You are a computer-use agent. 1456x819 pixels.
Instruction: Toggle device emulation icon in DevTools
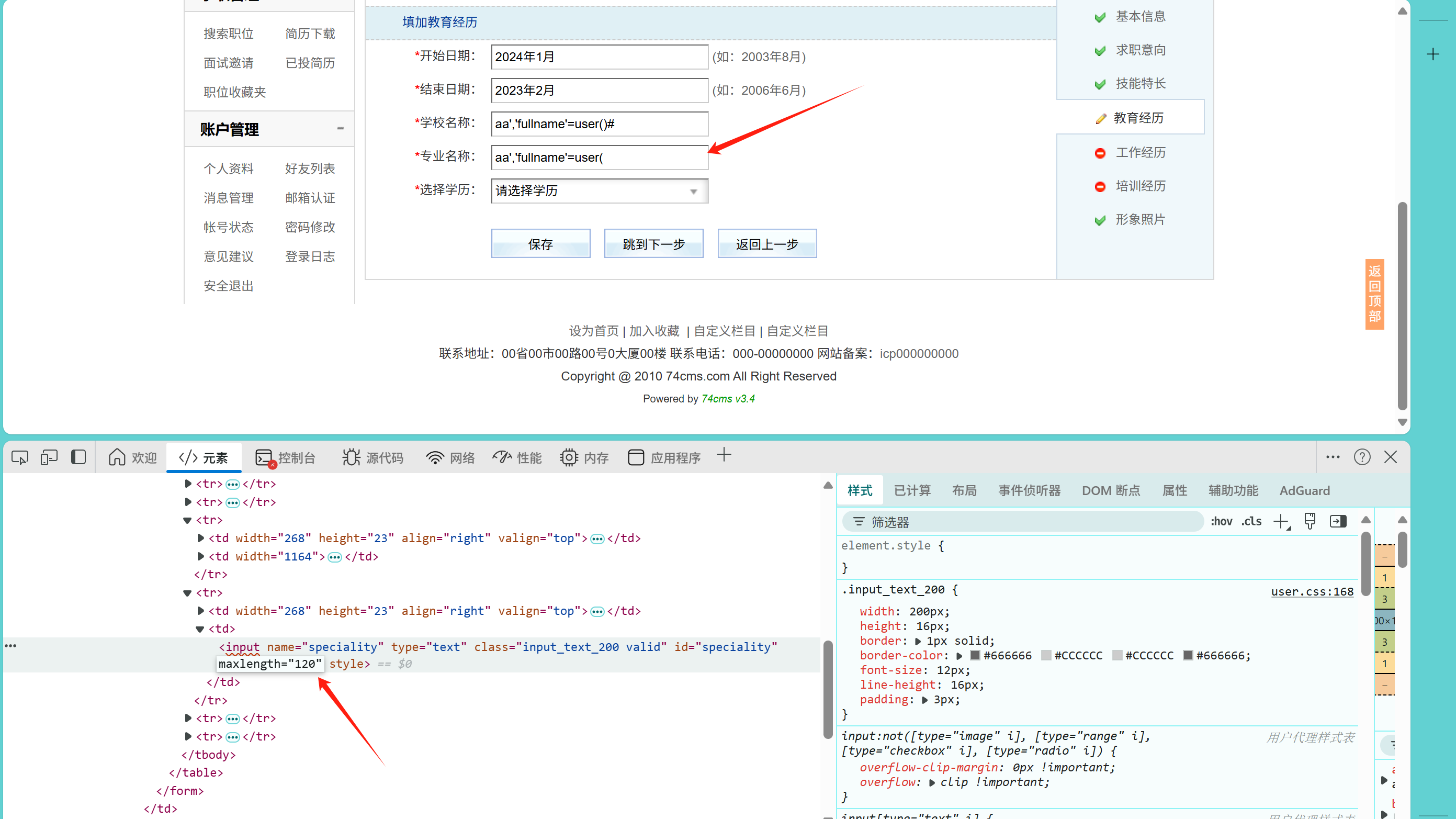point(49,457)
